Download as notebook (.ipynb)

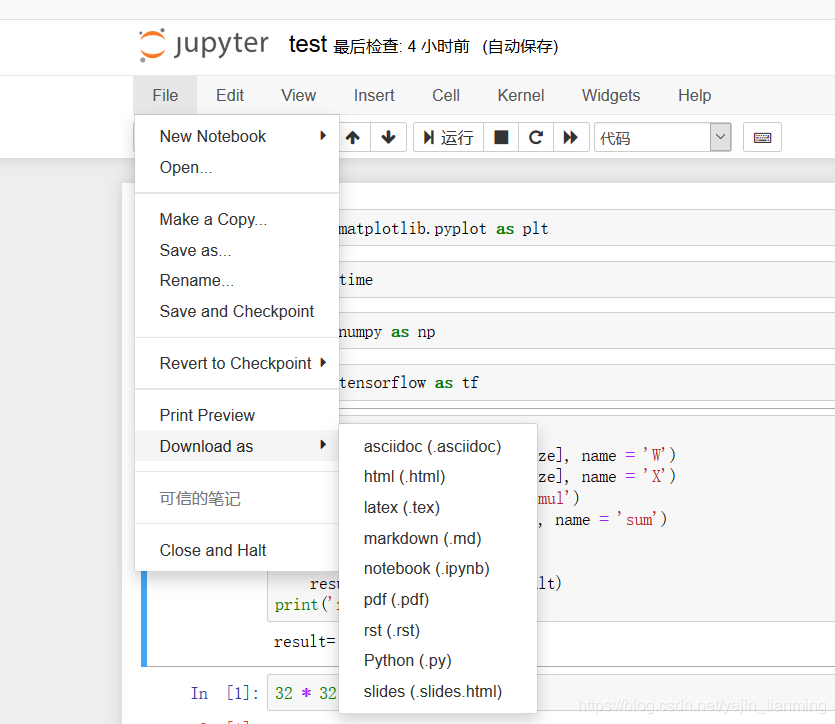tap(438, 569)
